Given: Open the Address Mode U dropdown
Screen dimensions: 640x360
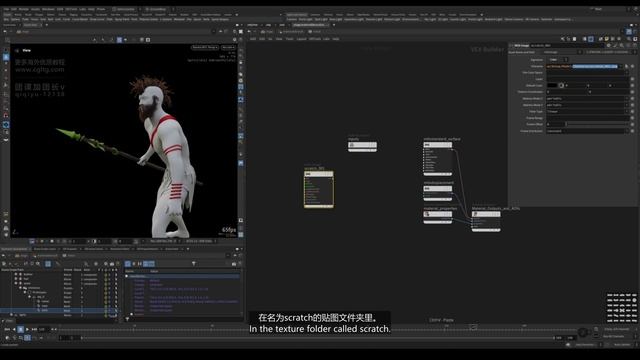Looking at the screenshot, I should pyautogui.click(x=588, y=98).
